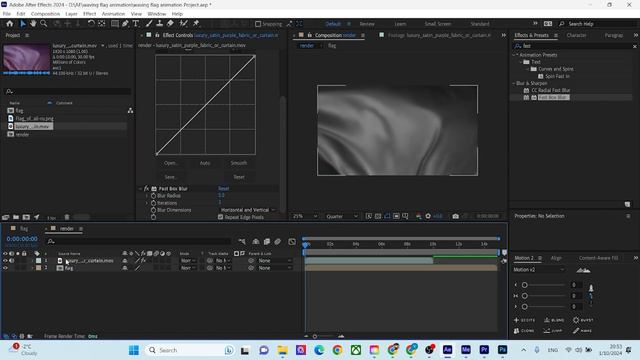Select the Brush tool
This screenshot has width=640, height=360.
point(149,24)
